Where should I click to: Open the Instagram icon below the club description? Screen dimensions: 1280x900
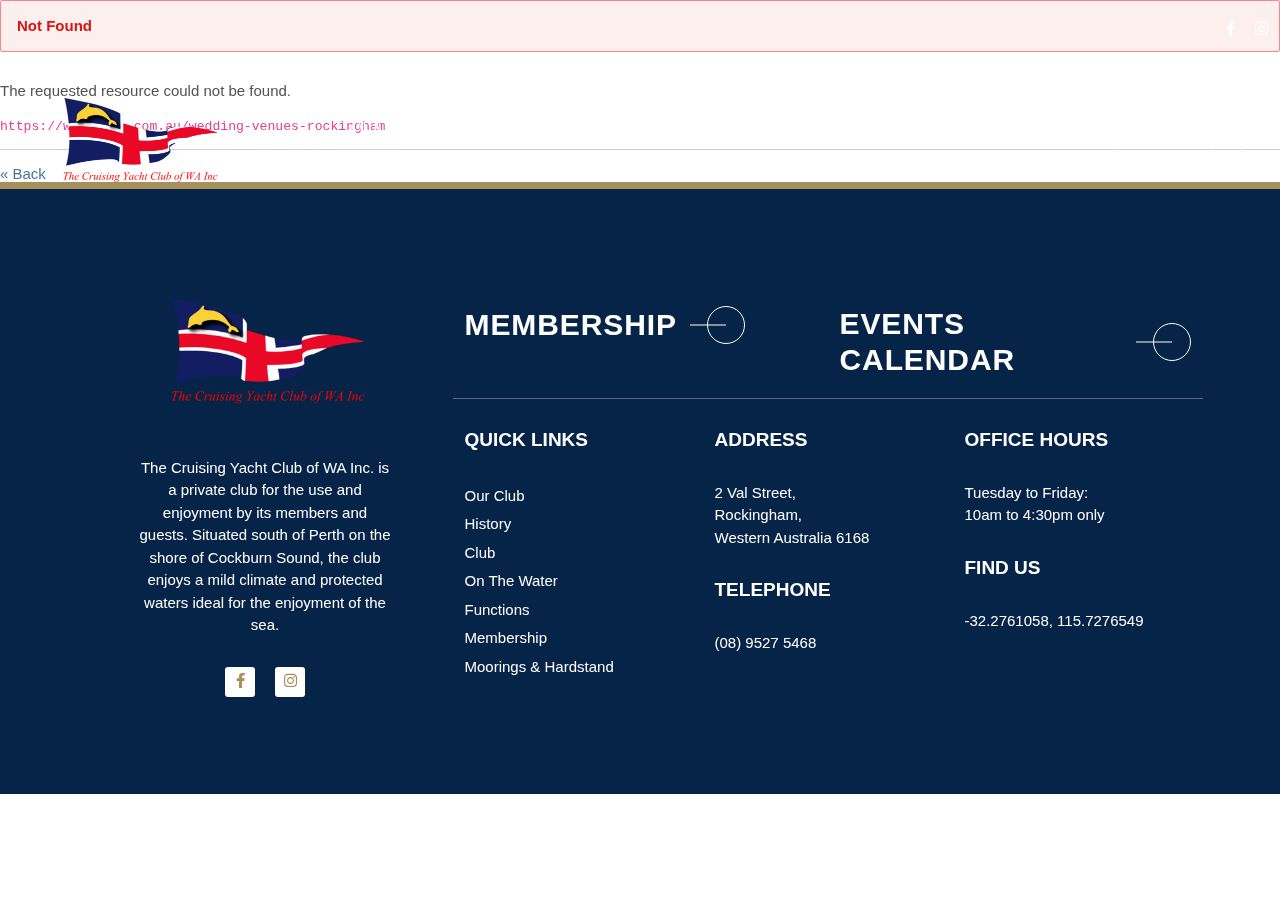[290, 682]
